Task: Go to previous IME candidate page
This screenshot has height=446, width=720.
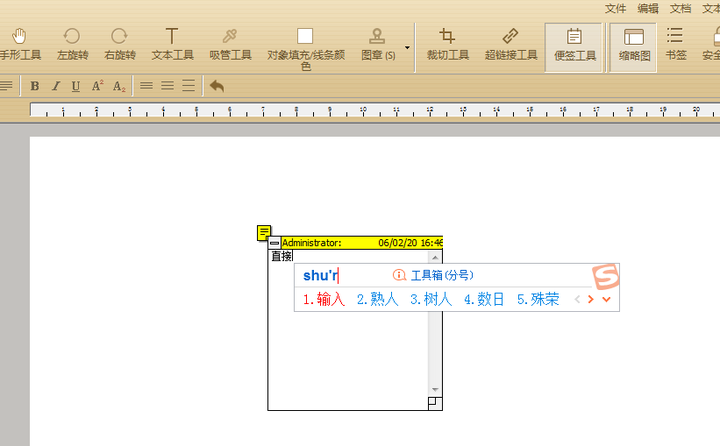Action: tap(577, 299)
